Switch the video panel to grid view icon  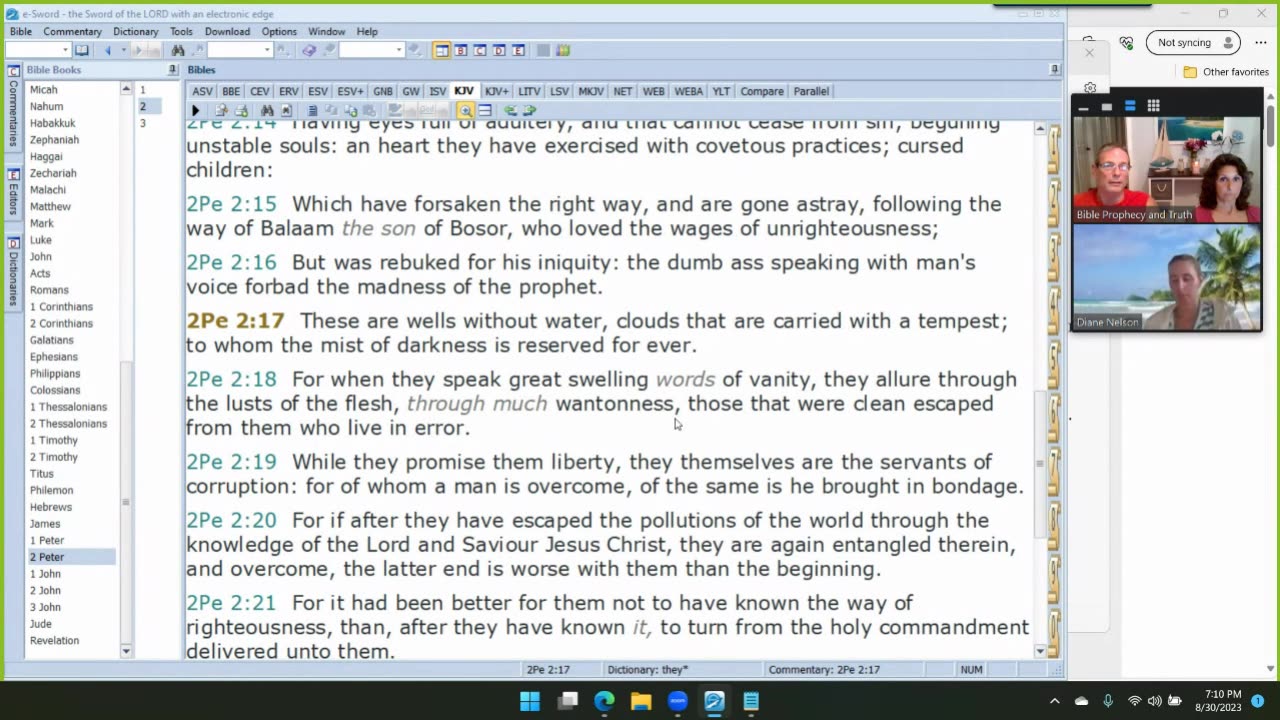[1153, 105]
